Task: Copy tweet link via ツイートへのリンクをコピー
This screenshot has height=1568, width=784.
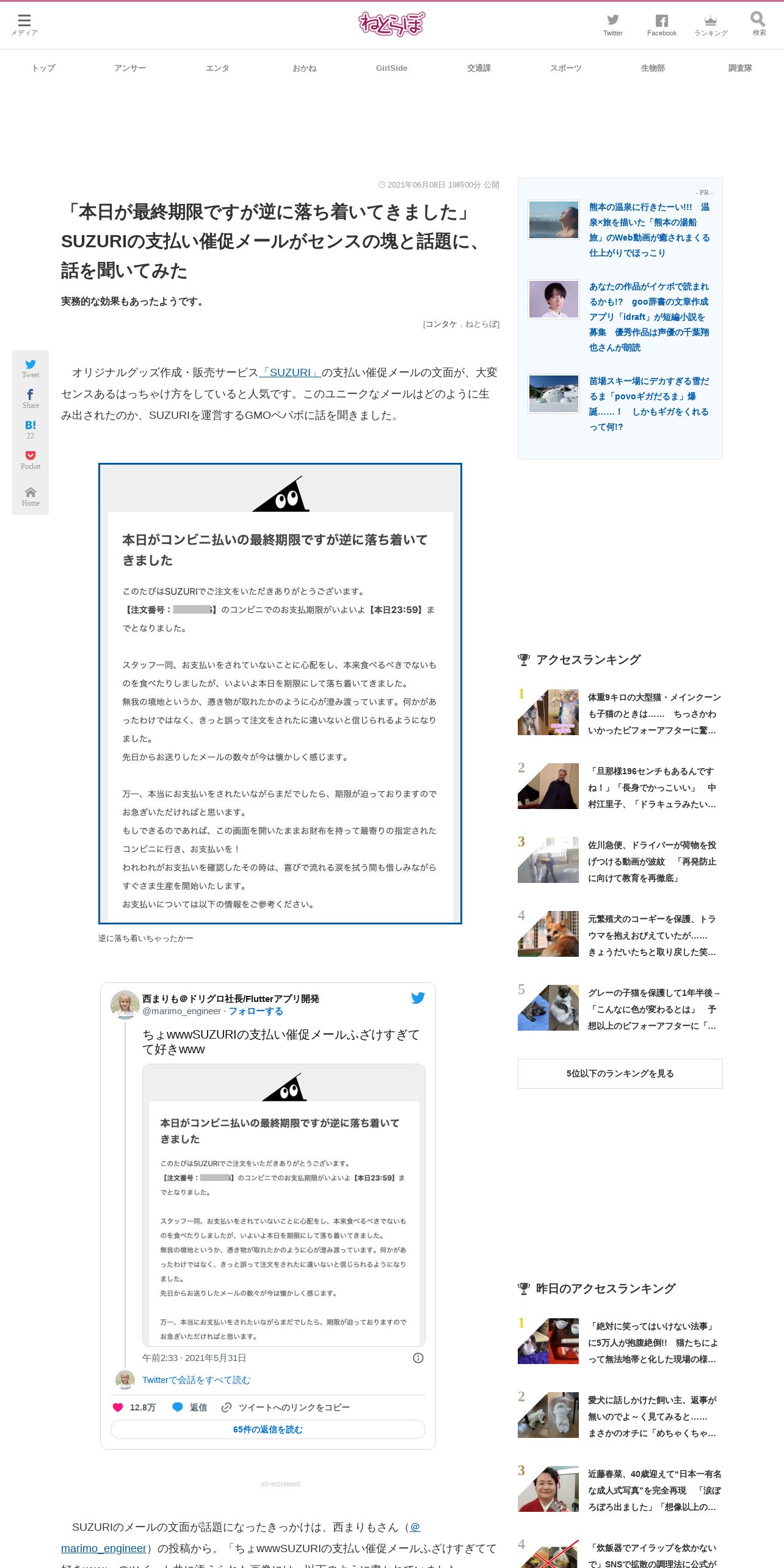Action: pos(285,1407)
